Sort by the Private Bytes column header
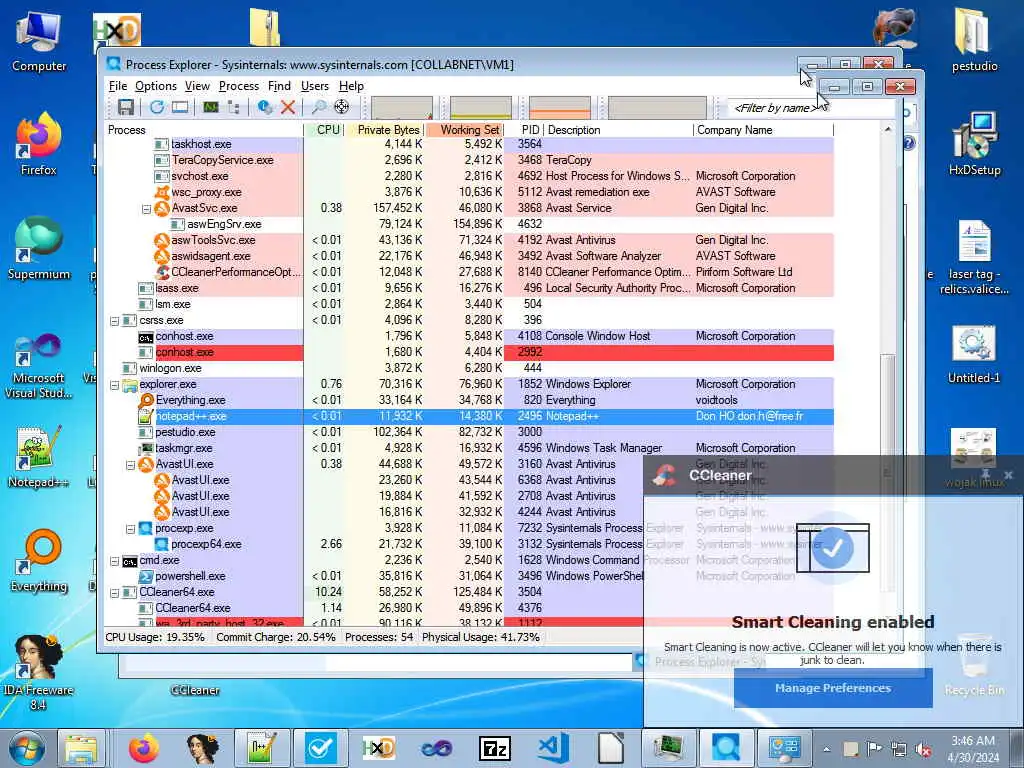The image size is (1024, 768). point(385,130)
